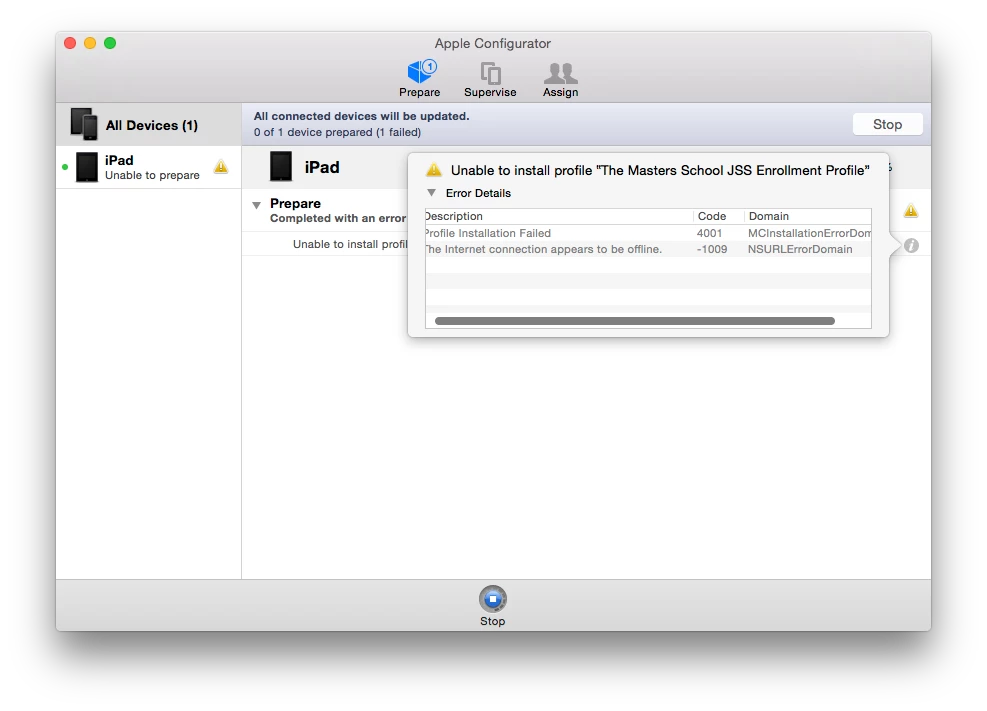Viewport: 987px width, 711px height.
Task: Minimize the window with the yellow button
Action: (x=90, y=43)
